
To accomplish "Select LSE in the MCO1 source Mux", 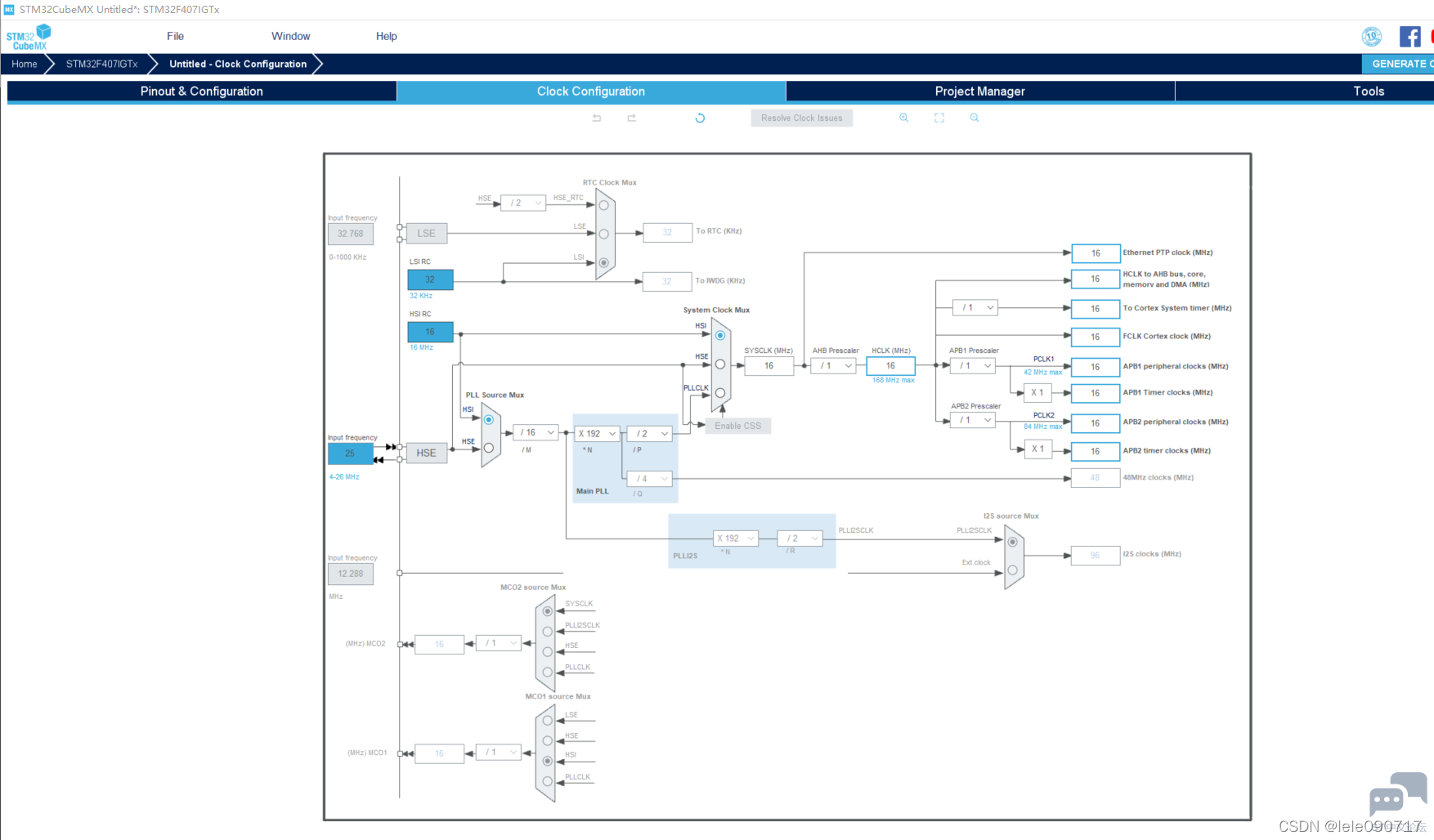I will 548,721.
